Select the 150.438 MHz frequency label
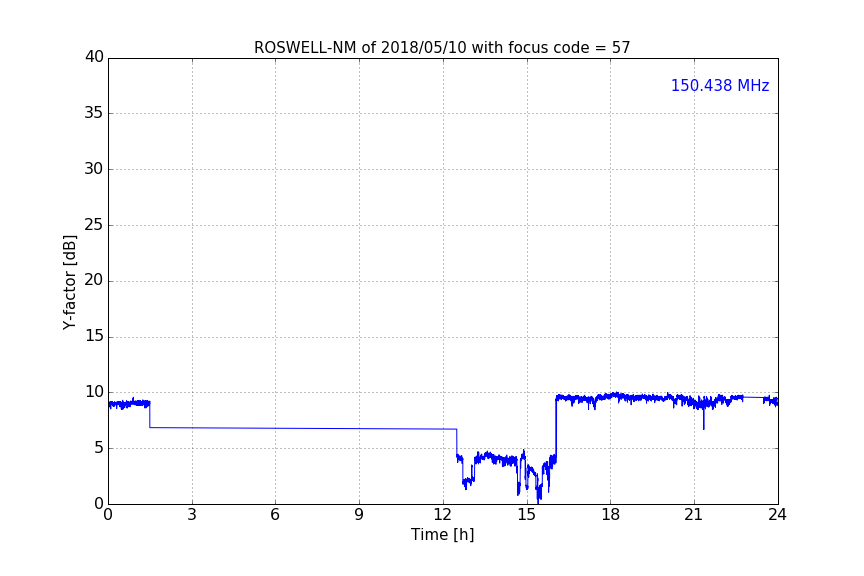Viewport: 864px width, 576px height. click(x=720, y=85)
